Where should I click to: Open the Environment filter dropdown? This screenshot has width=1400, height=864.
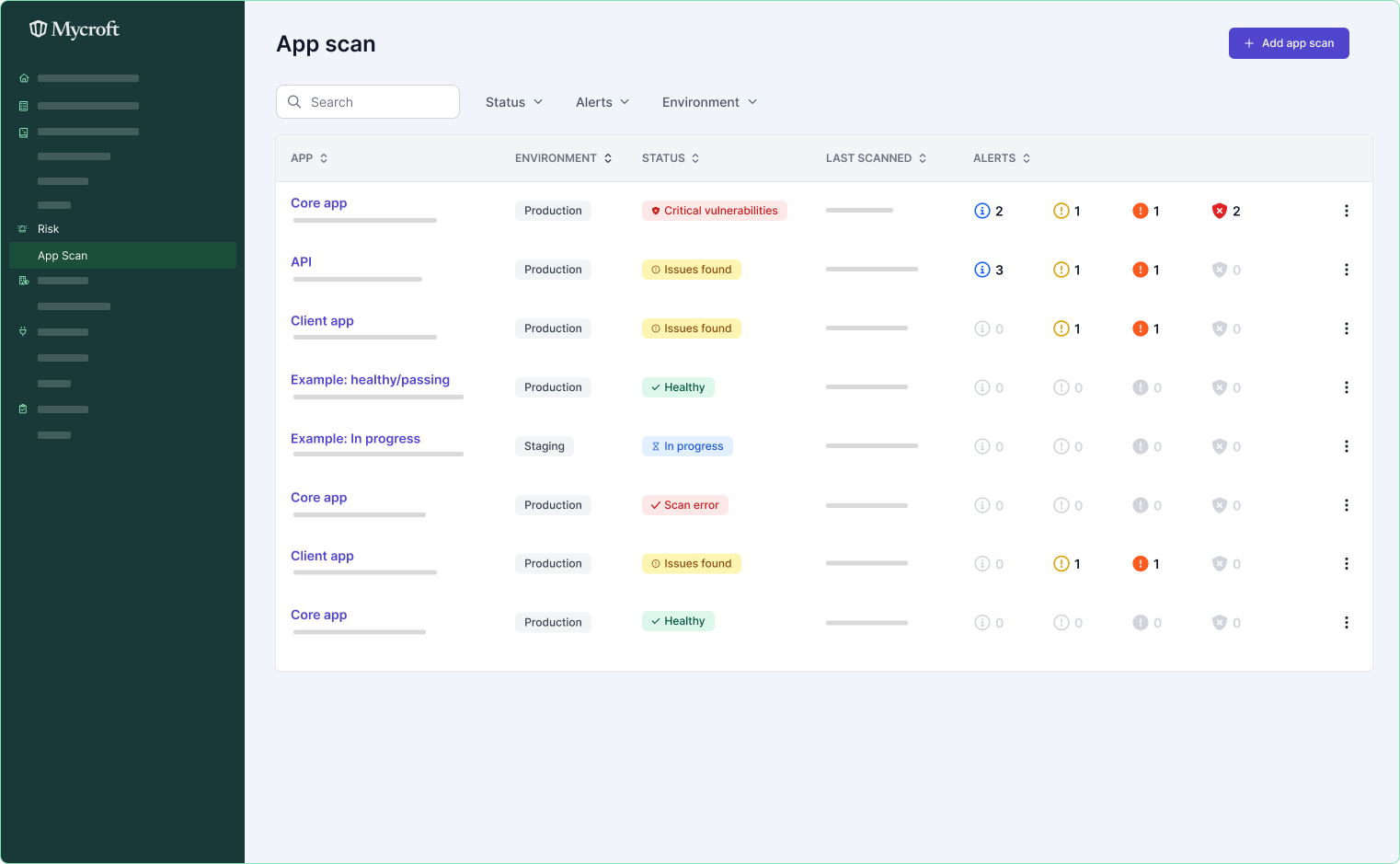click(x=709, y=102)
